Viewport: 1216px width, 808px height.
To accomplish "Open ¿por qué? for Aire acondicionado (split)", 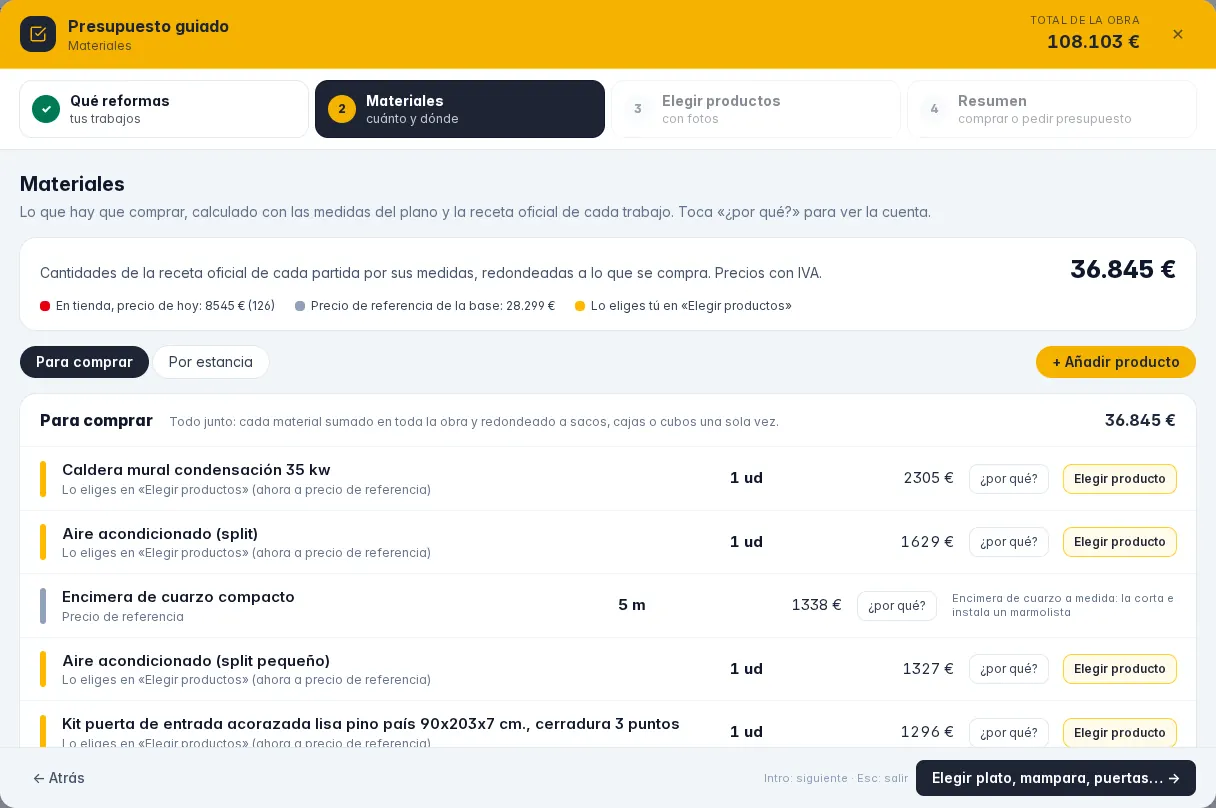I will pos(1009,542).
